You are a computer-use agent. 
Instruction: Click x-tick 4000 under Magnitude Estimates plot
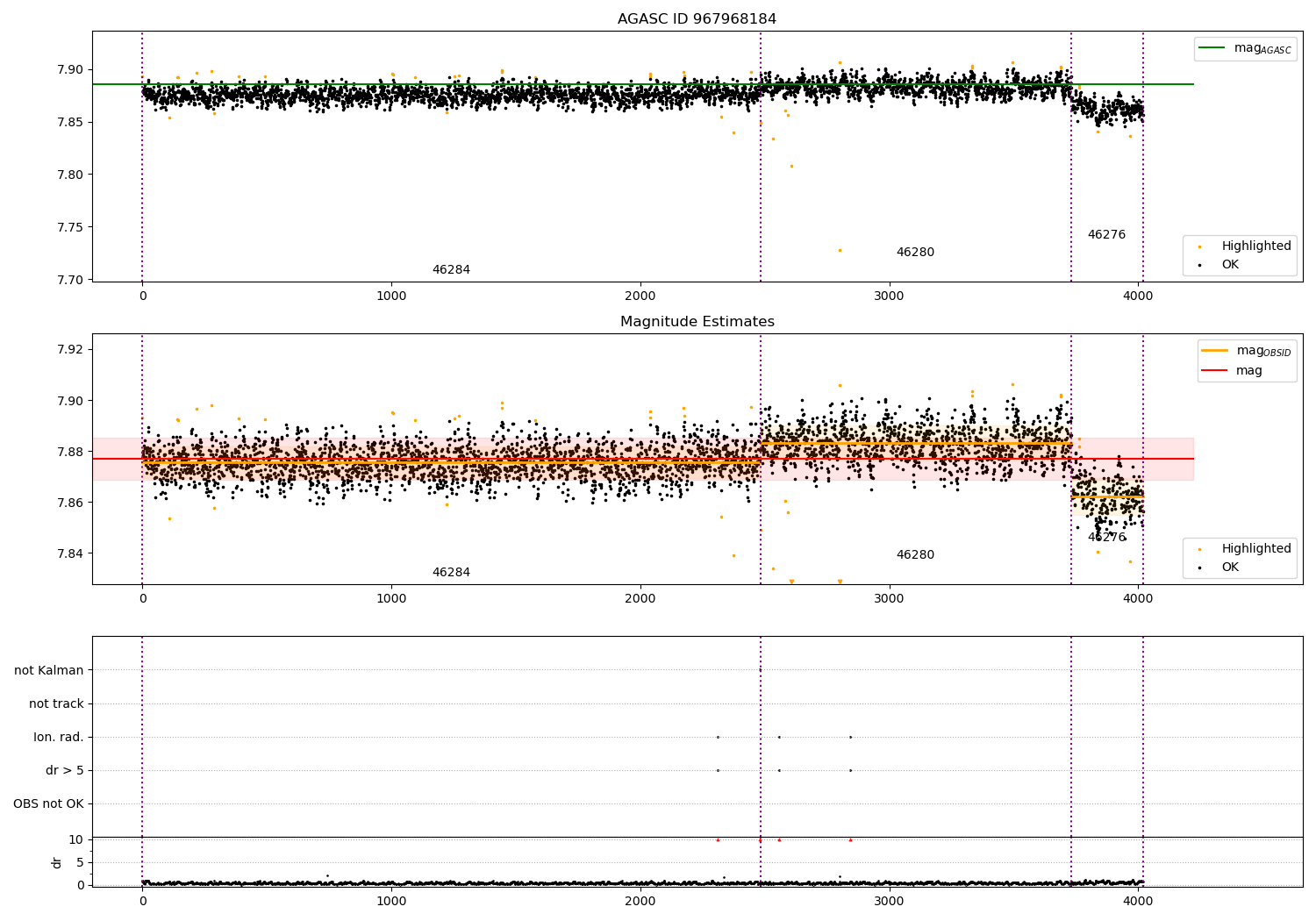[1138, 599]
